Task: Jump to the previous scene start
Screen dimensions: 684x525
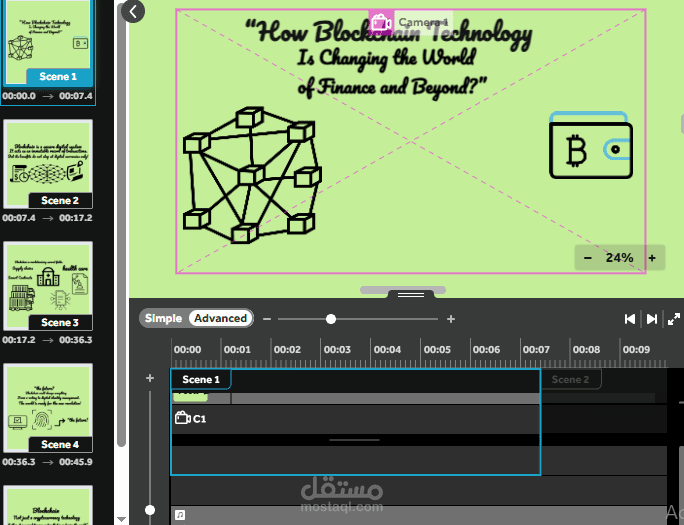Action: coord(629,319)
